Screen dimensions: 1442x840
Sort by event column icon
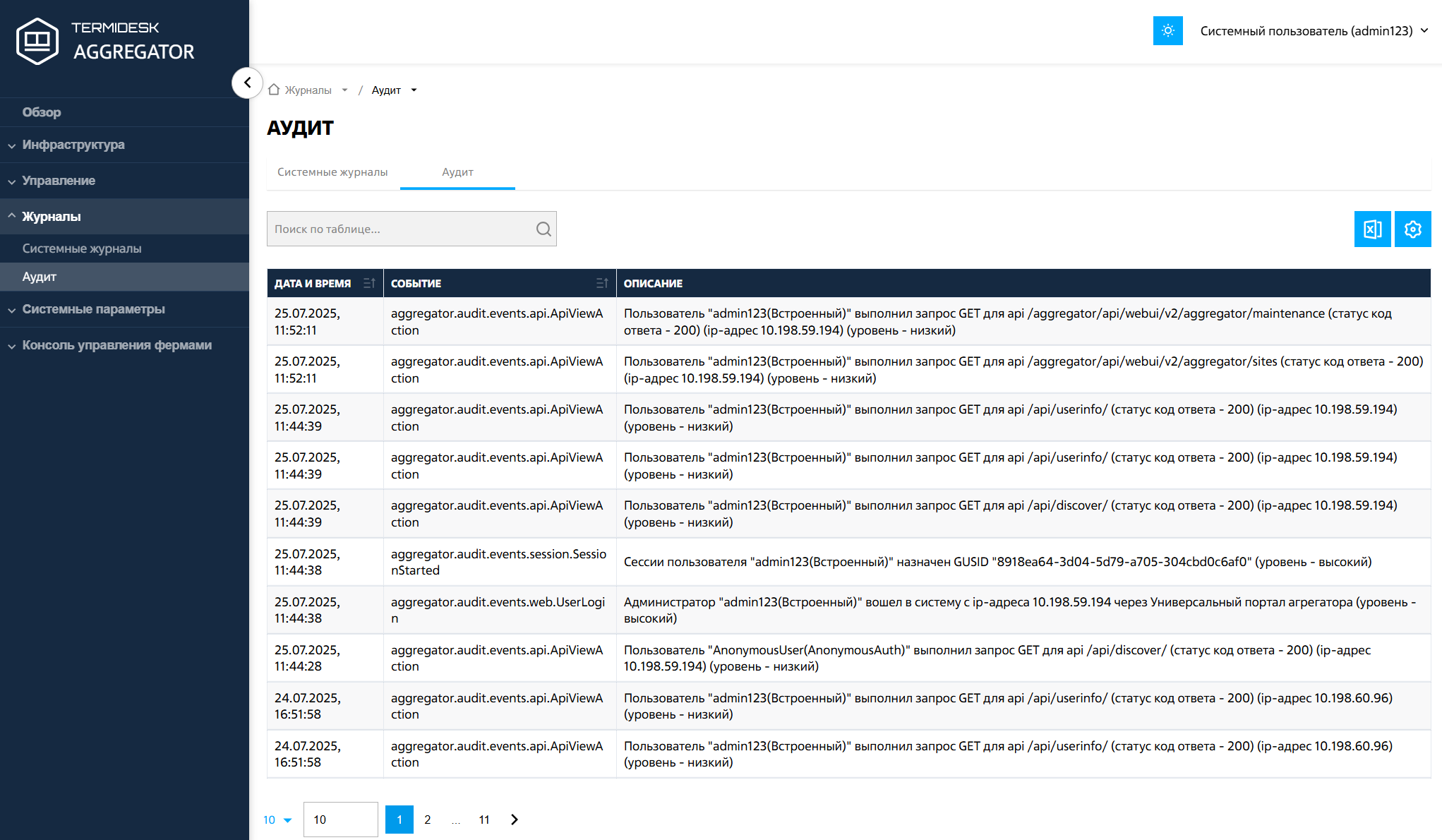pos(601,283)
